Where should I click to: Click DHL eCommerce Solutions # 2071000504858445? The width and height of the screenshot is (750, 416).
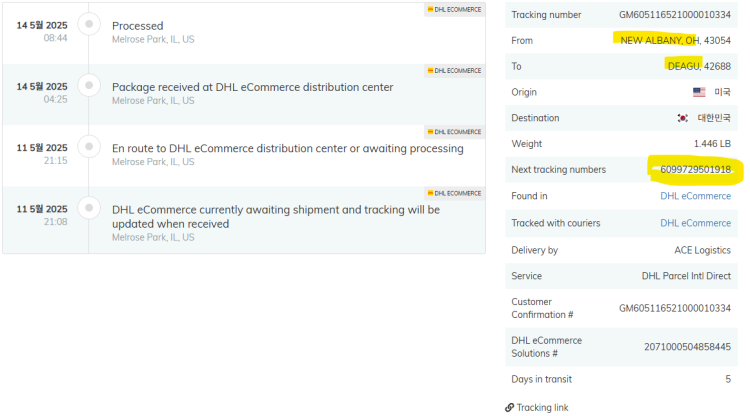[x=687, y=347]
